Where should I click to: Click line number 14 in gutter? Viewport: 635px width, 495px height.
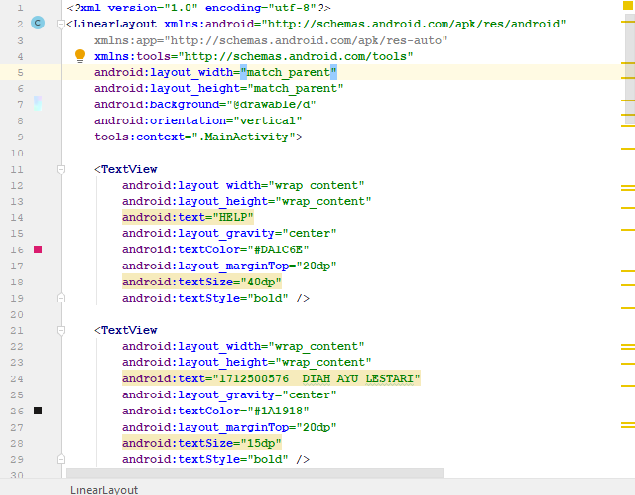17,218
